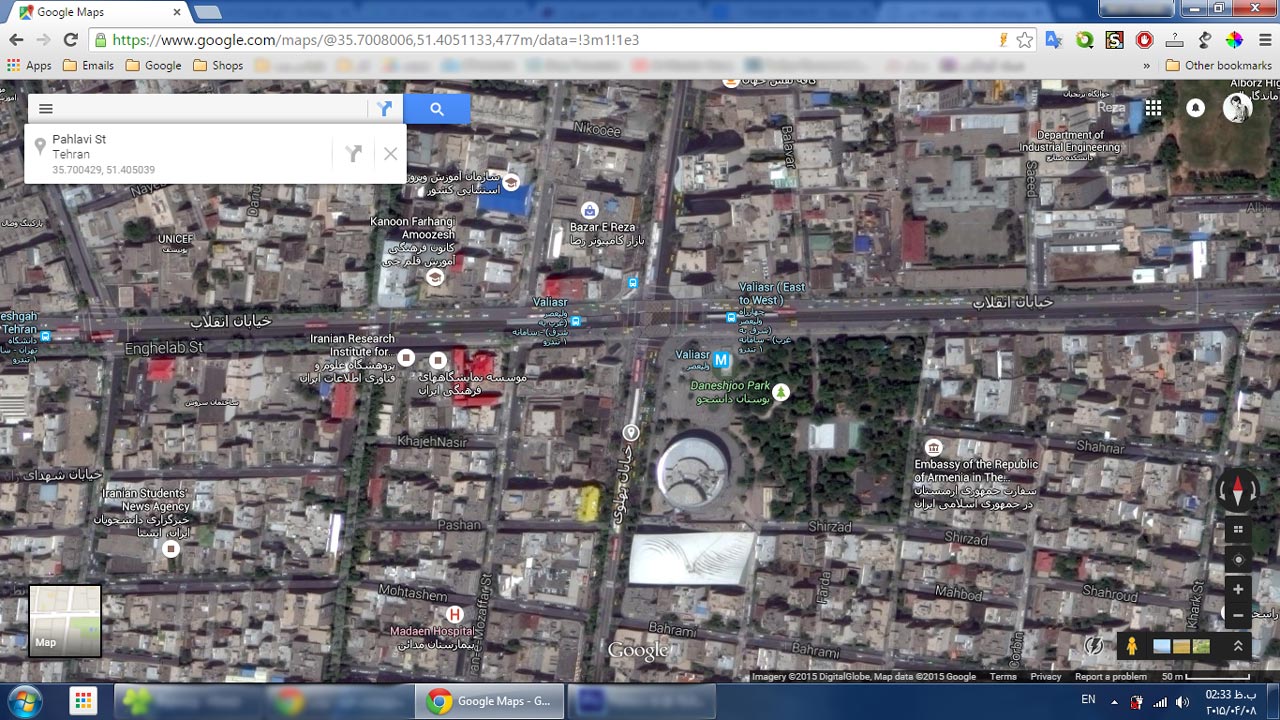This screenshot has height=720, width=1280.
Task: Click Report a problem link
Action: [x=1111, y=677]
